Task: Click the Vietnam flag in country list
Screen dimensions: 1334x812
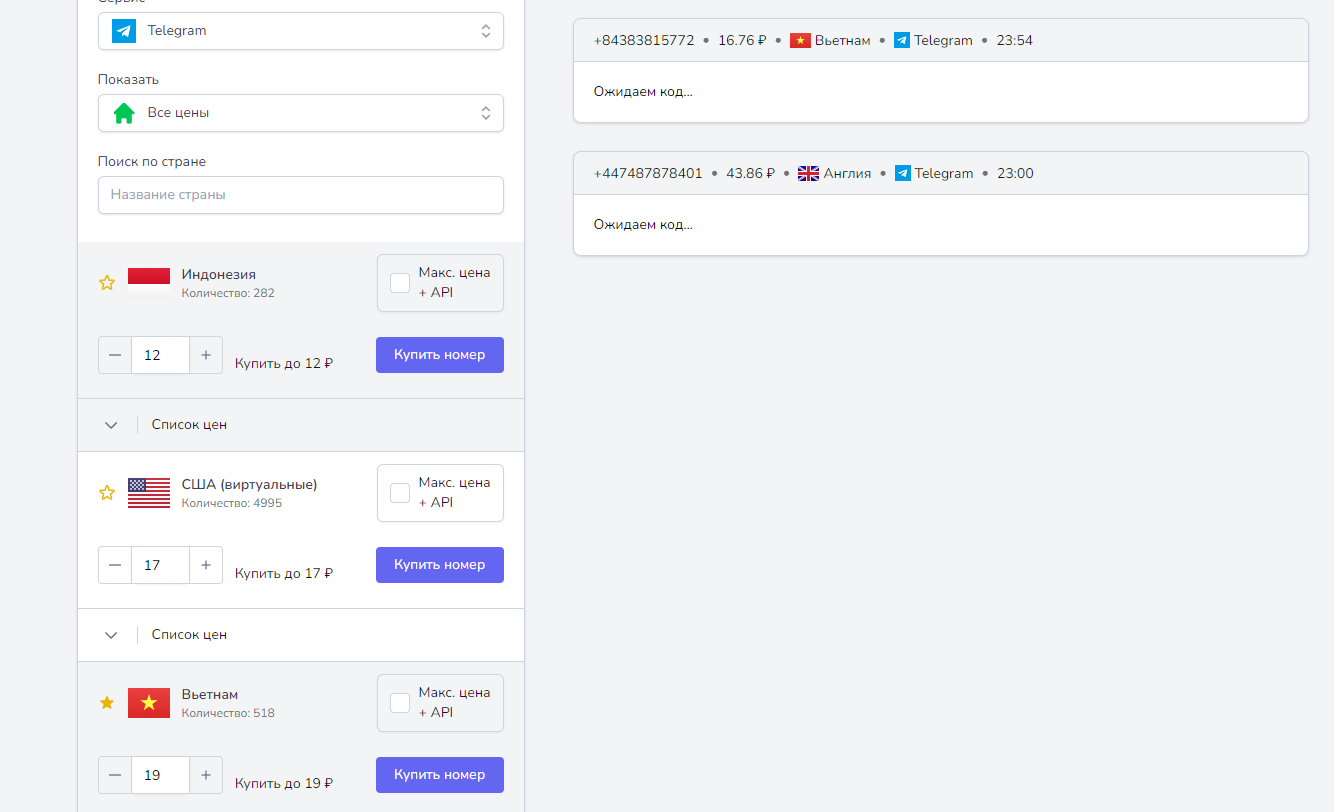Action: [149, 703]
